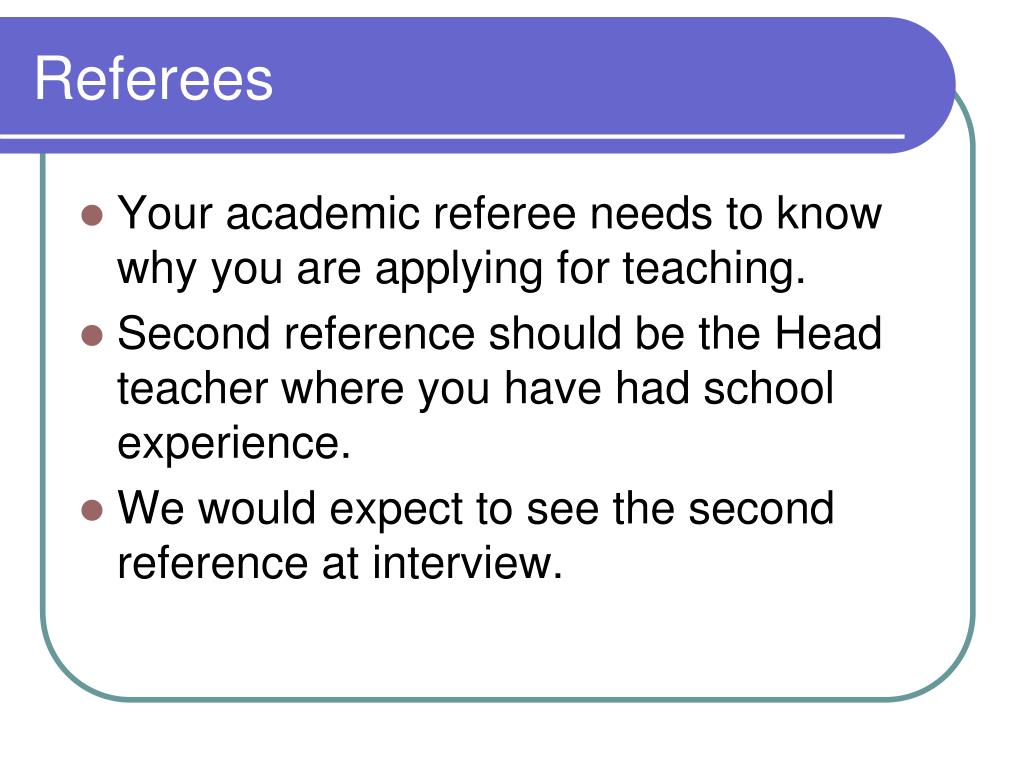Click the line "teacher where you have had school"

[475, 389]
